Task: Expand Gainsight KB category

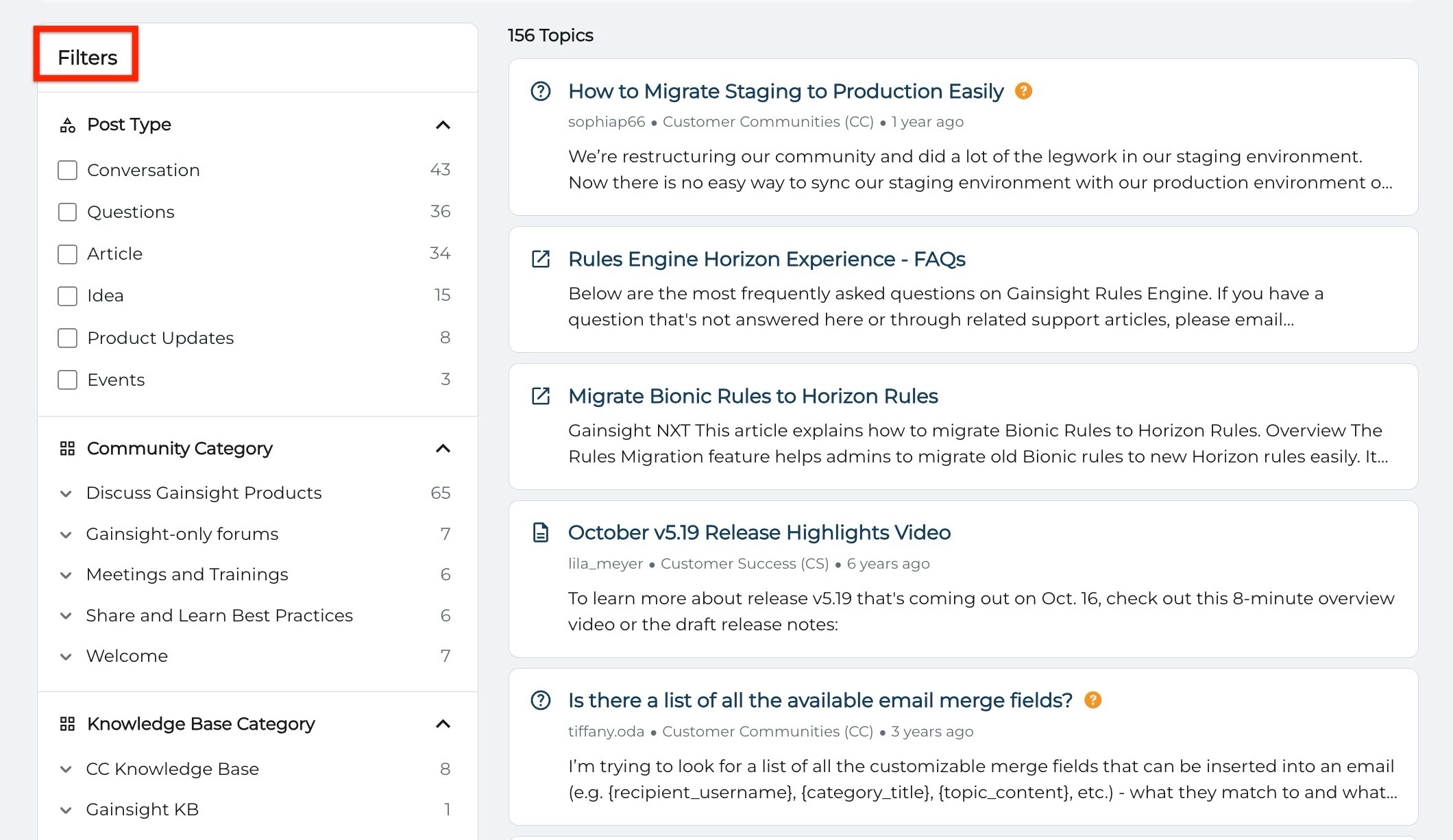Action: [66, 810]
